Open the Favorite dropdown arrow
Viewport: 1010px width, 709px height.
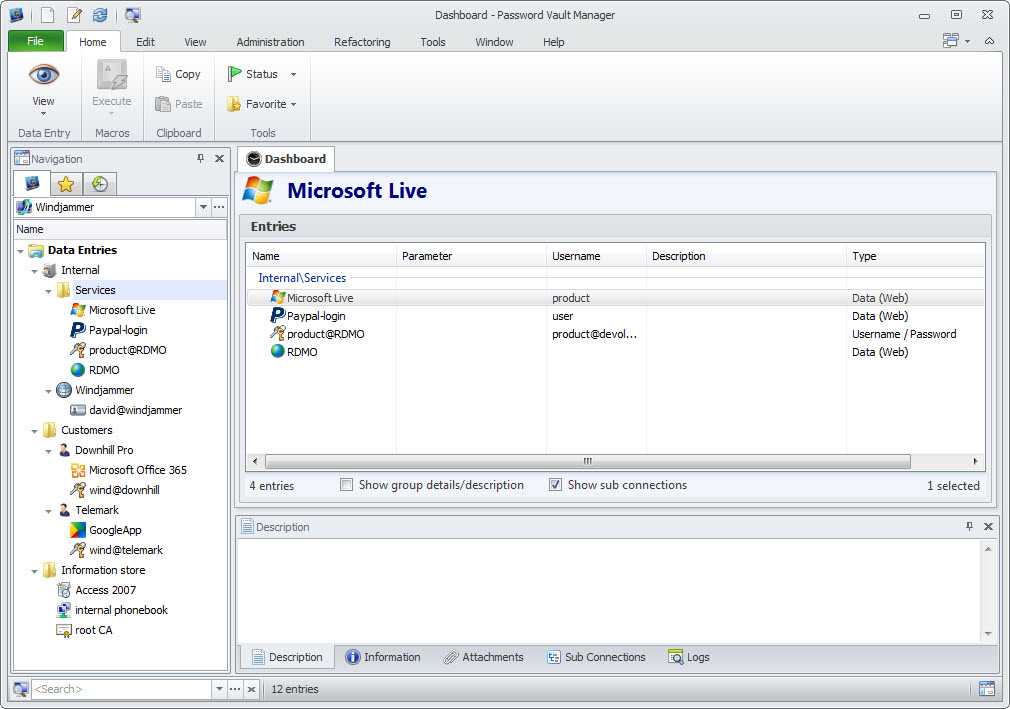[293, 104]
